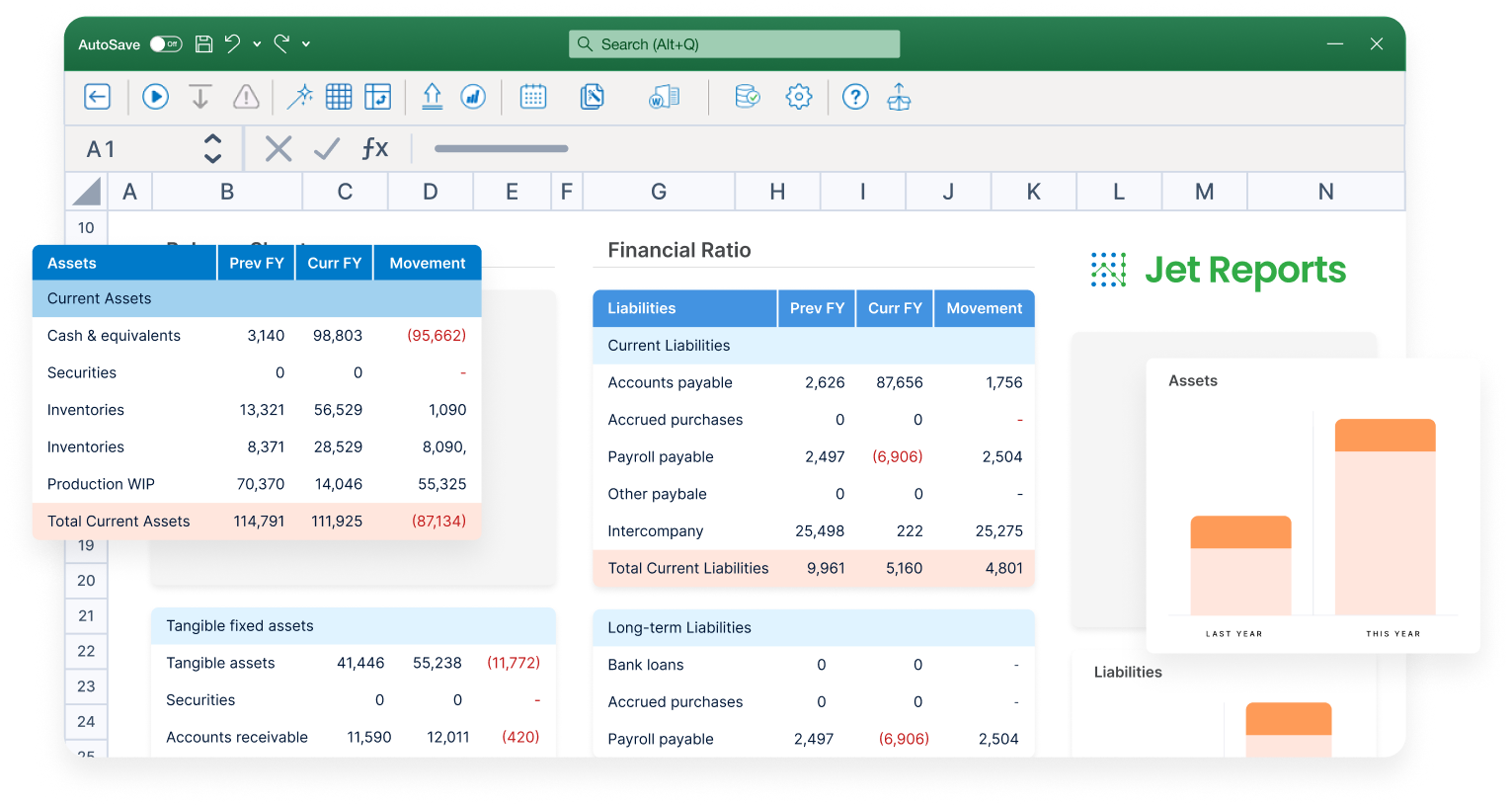Screen dimensions: 1512x805
Task: Expand the undo history dropdown arrow
Action: coord(257,44)
